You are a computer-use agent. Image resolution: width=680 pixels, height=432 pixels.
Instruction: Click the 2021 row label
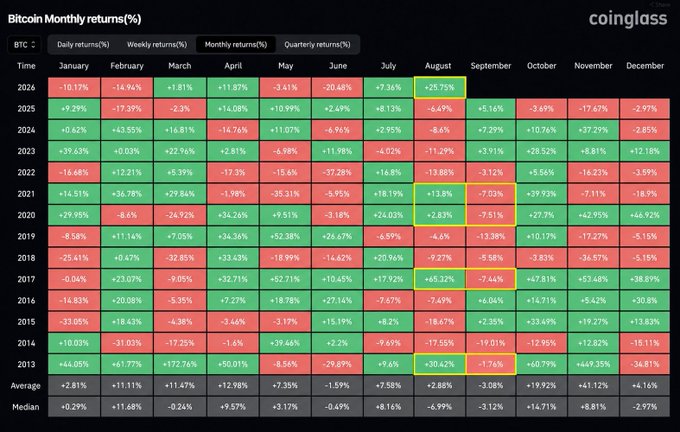[x=26, y=194]
